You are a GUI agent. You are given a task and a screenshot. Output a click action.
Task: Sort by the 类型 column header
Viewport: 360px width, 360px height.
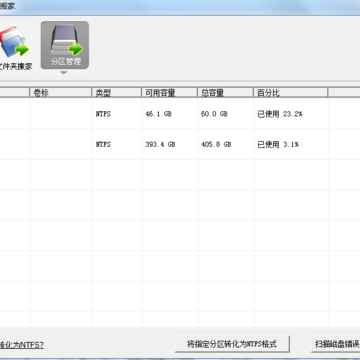(x=117, y=93)
